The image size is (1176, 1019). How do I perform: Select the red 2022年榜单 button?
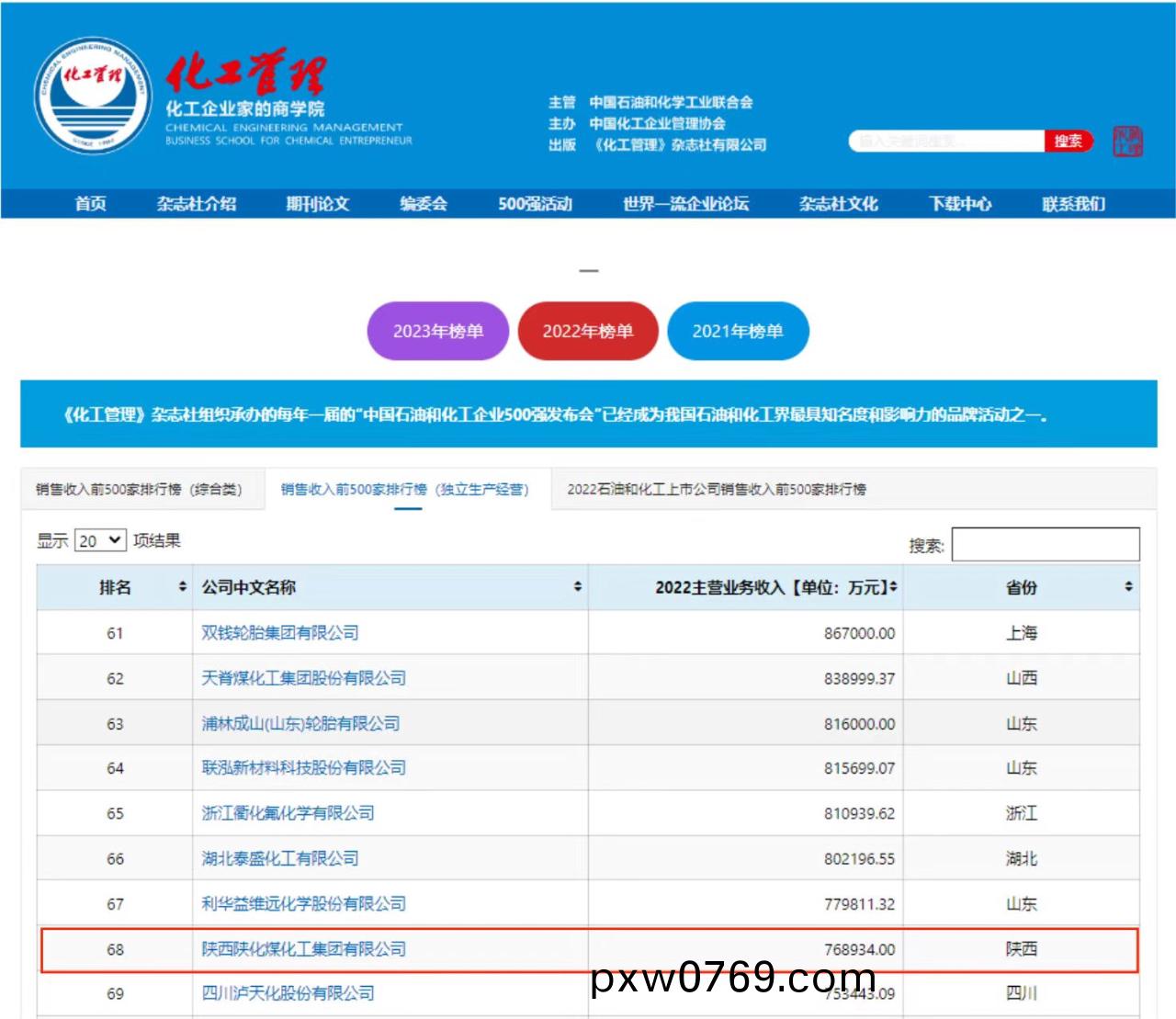(588, 331)
